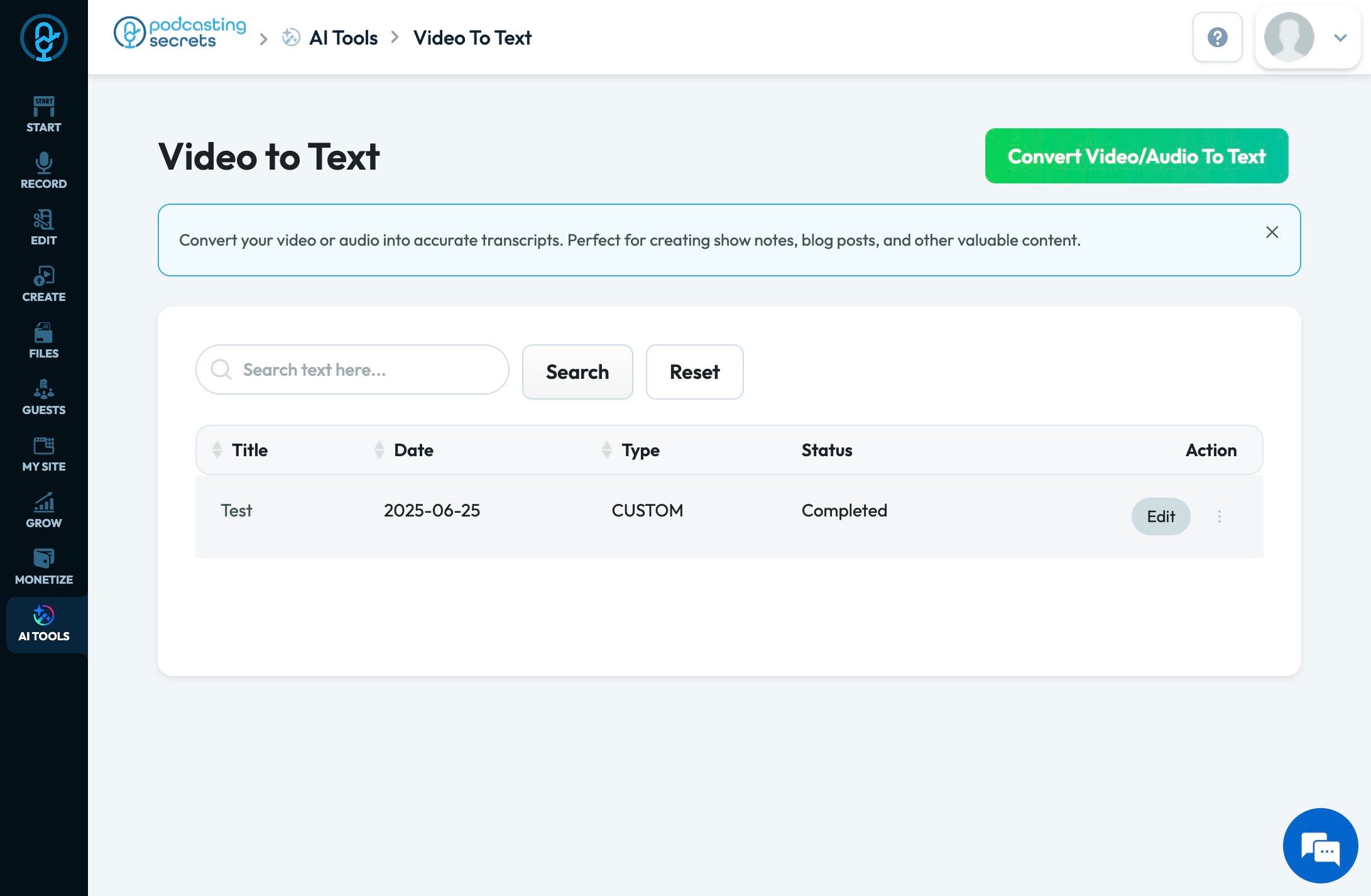Open the live chat bubble

coord(1320,846)
